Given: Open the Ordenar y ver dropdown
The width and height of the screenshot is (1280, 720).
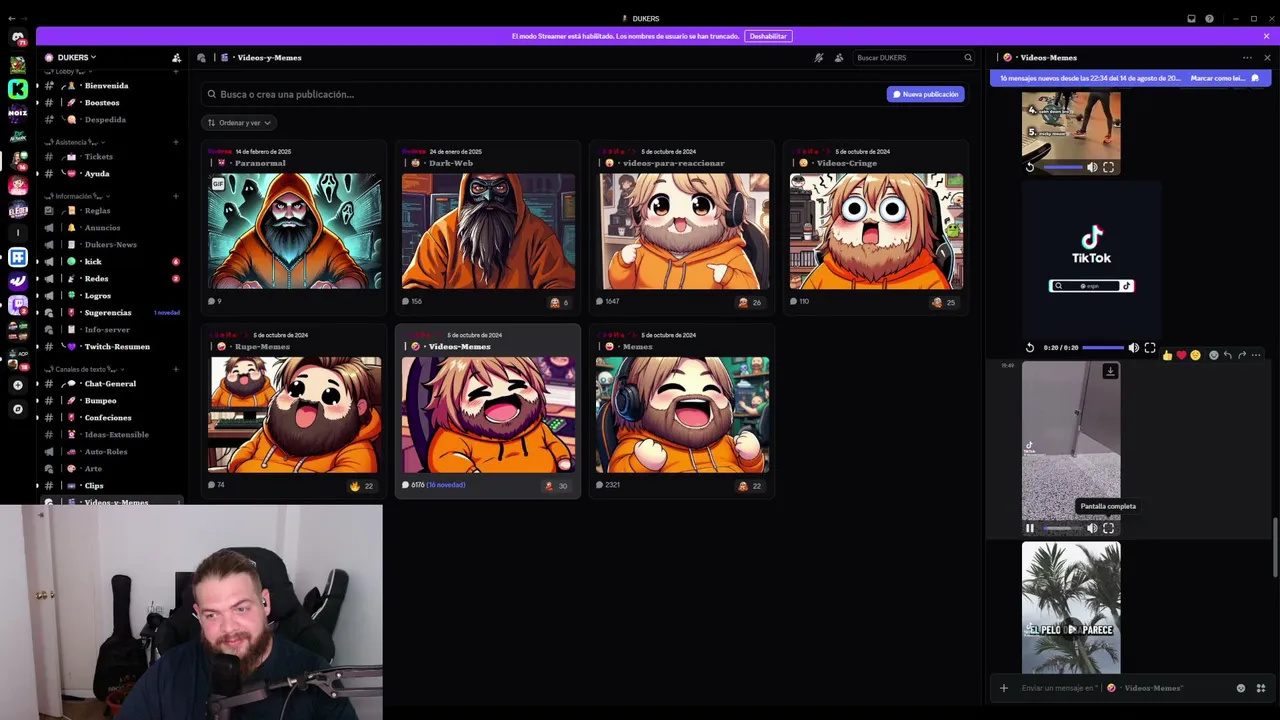Looking at the screenshot, I should click(x=239, y=123).
